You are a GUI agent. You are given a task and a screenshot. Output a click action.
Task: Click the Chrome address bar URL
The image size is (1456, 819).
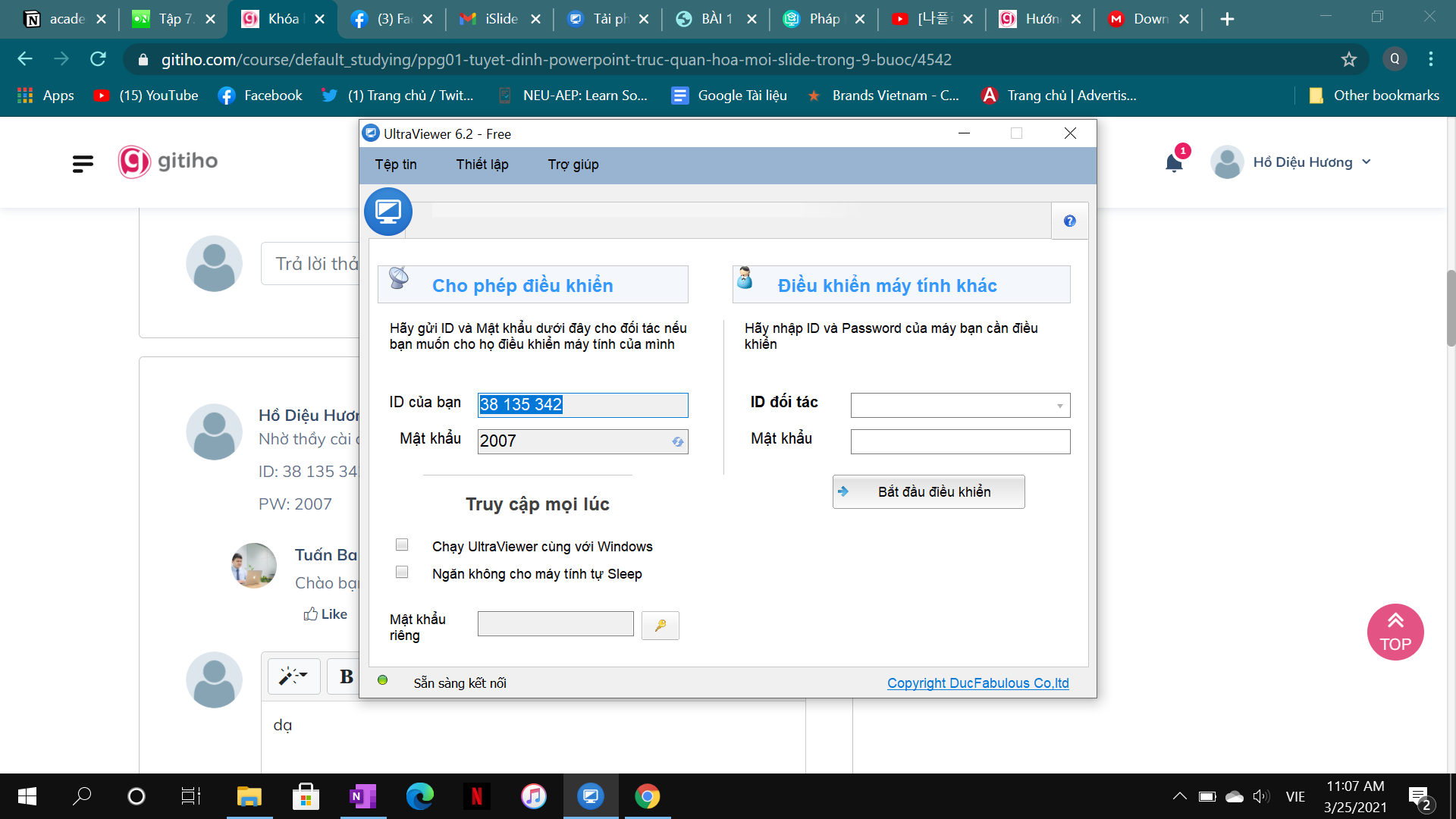pyautogui.click(x=557, y=59)
